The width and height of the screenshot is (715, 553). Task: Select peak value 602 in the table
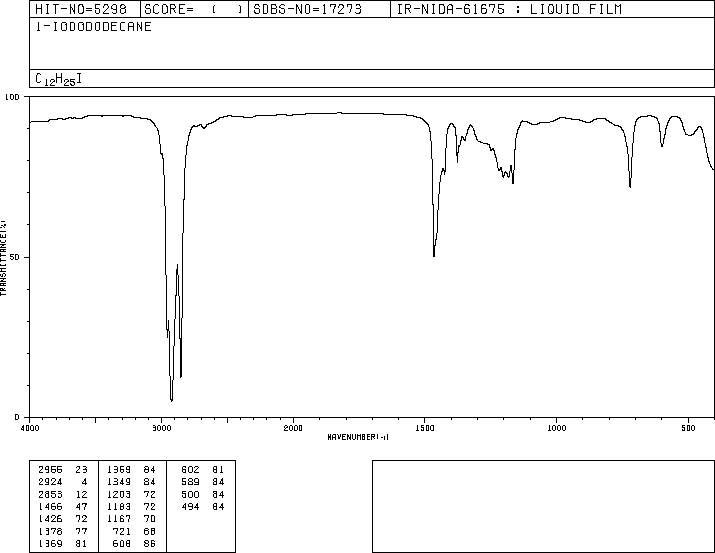pos(190,470)
